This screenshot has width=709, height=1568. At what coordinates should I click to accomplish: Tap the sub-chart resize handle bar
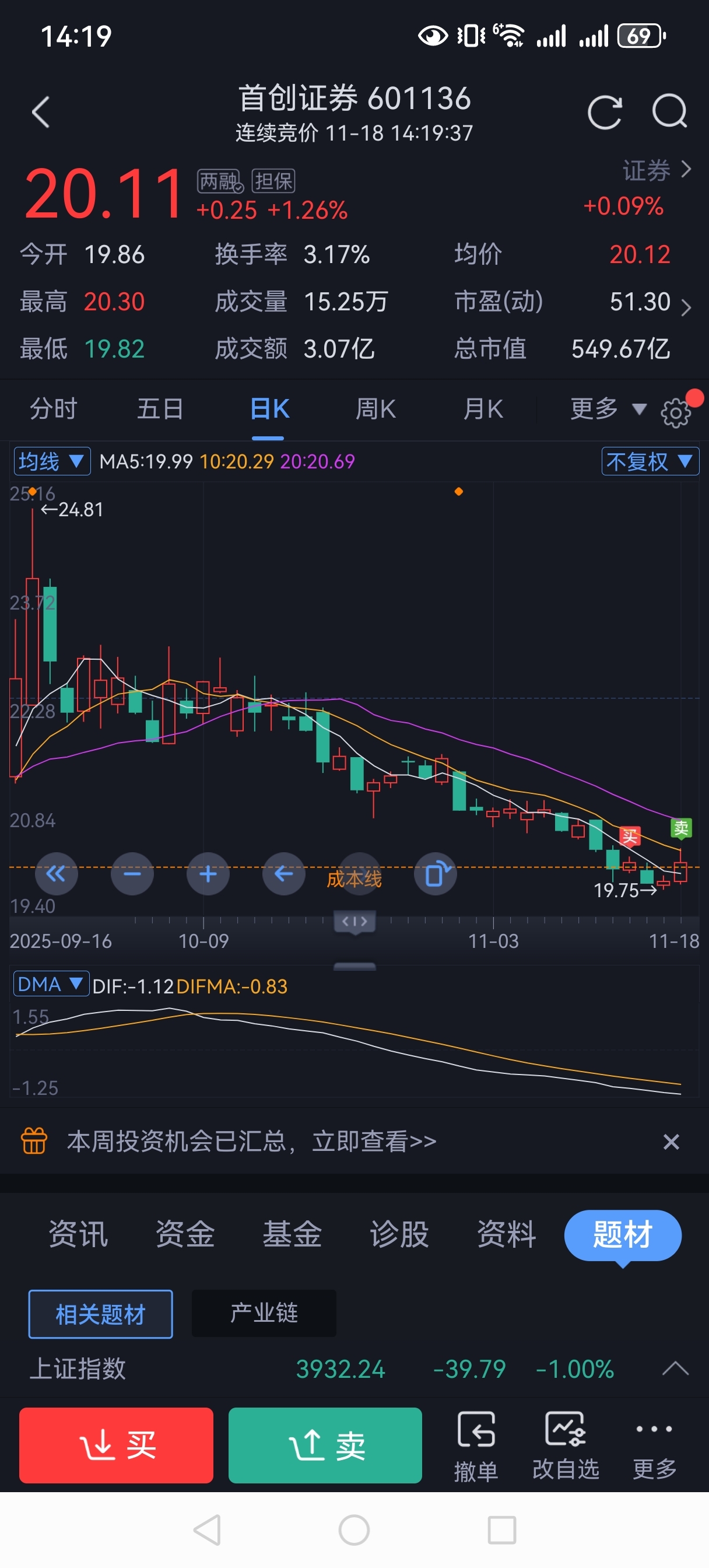[x=355, y=967]
